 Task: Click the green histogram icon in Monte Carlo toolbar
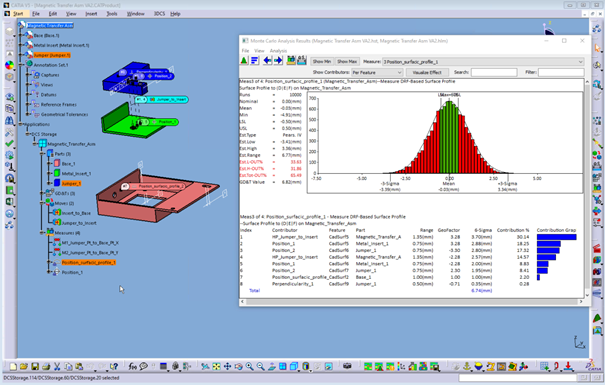(244, 61)
